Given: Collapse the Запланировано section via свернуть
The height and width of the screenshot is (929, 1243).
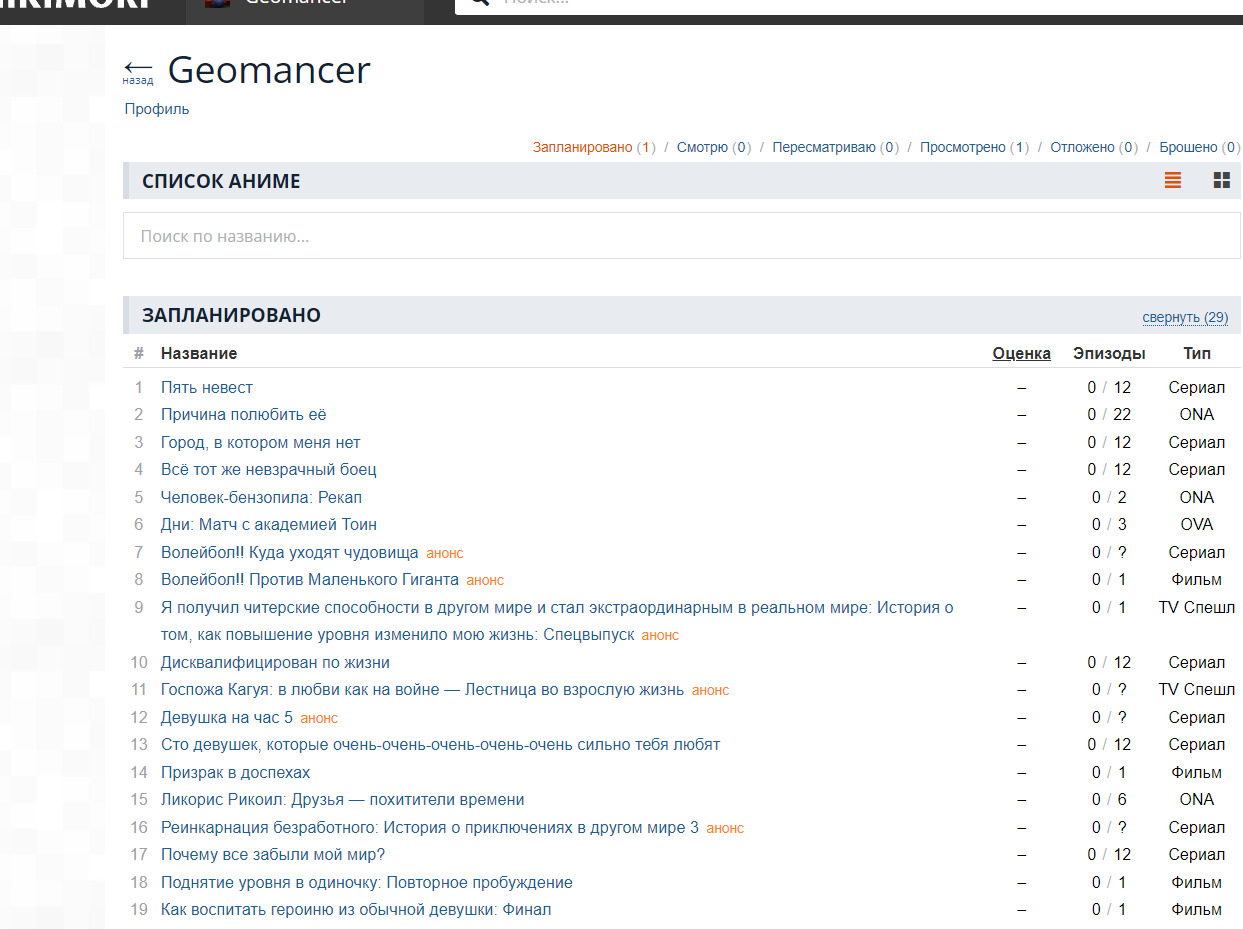Looking at the screenshot, I should [x=1185, y=317].
